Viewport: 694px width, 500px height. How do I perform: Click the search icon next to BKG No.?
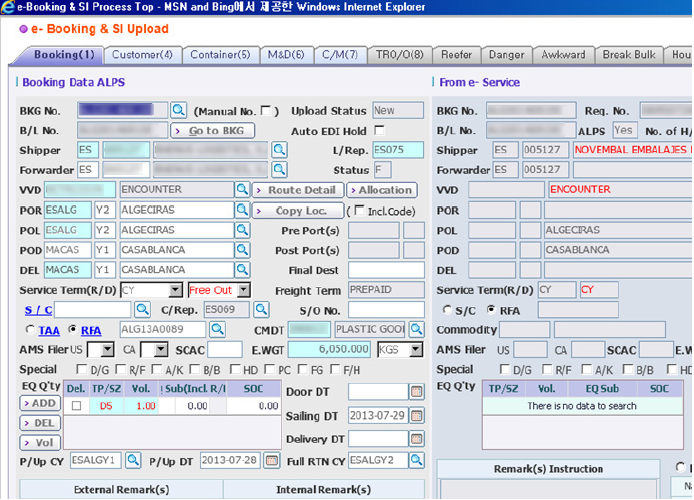click(x=178, y=110)
